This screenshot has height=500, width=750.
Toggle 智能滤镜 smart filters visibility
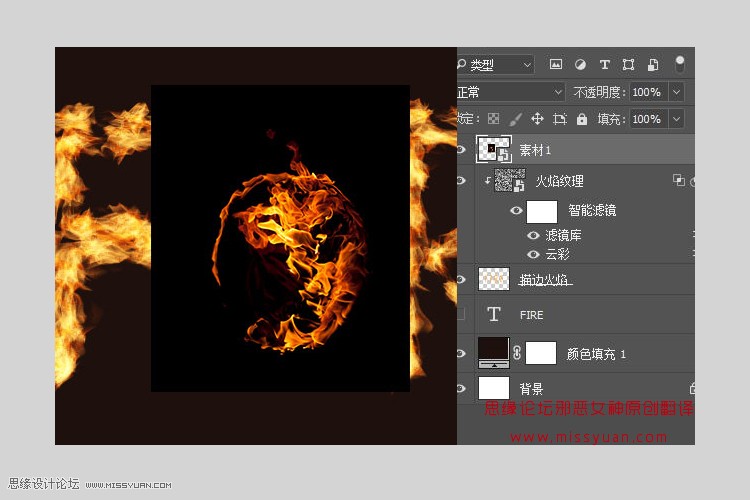click(x=516, y=211)
